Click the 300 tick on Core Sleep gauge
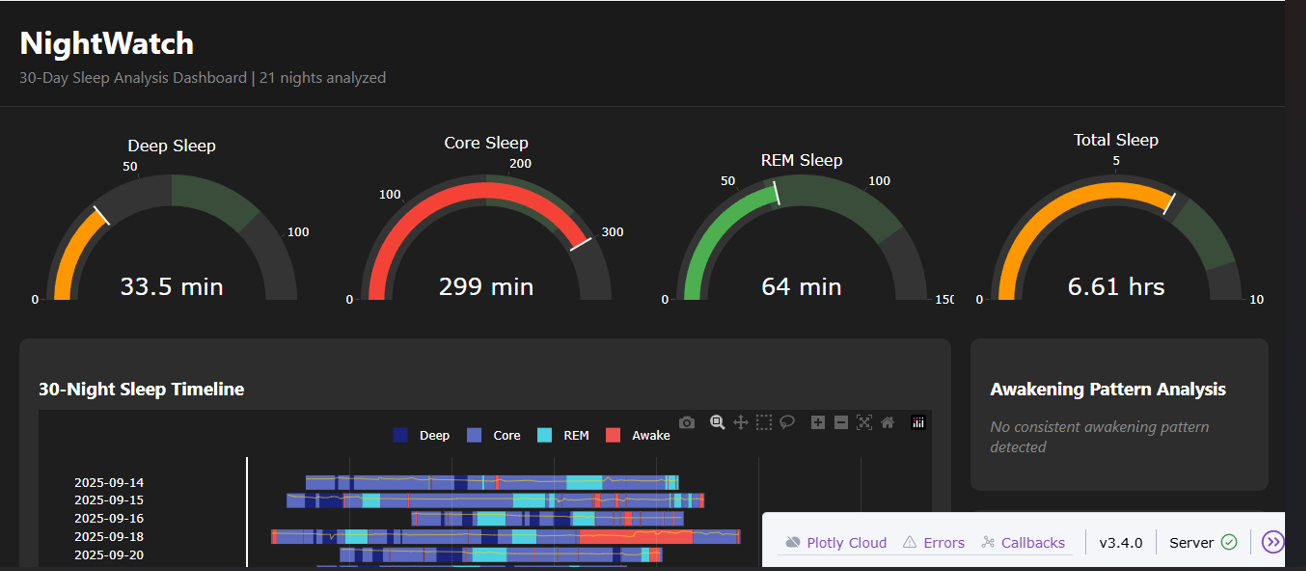Viewport: 1306px width, 571px height. (613, 232)
